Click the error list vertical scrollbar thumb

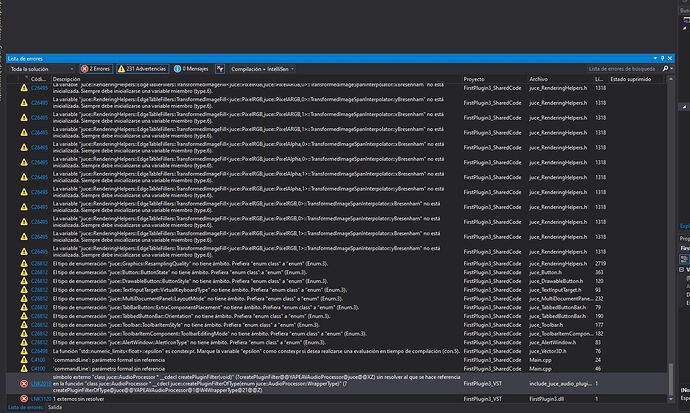(671, 379)
